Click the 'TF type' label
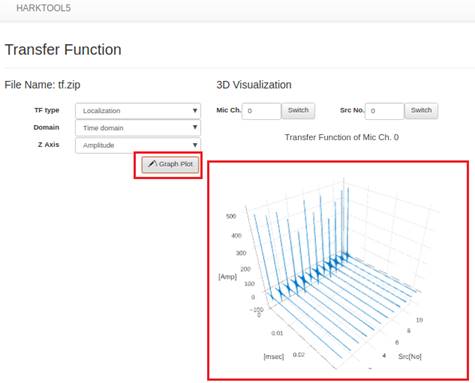The width and height of the screenshot is (475, 383). coord(47,110)
